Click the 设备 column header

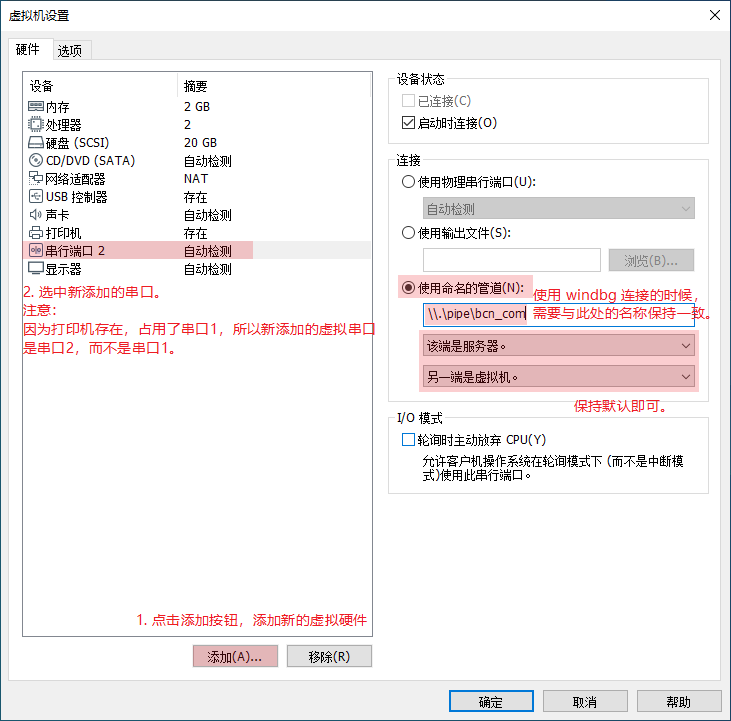click(x=100, y=86)
